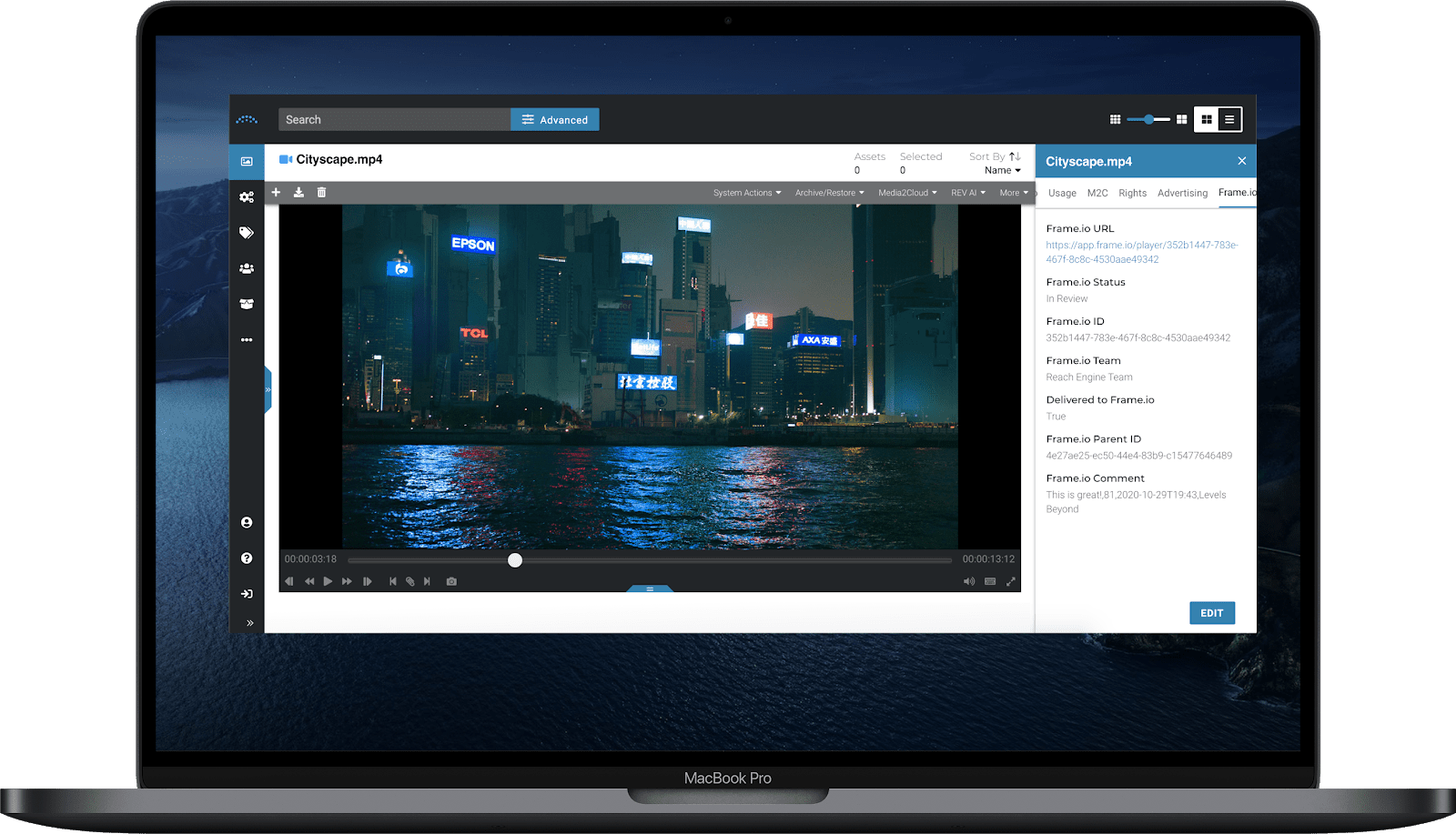Download the asset from toolbar

298,192
